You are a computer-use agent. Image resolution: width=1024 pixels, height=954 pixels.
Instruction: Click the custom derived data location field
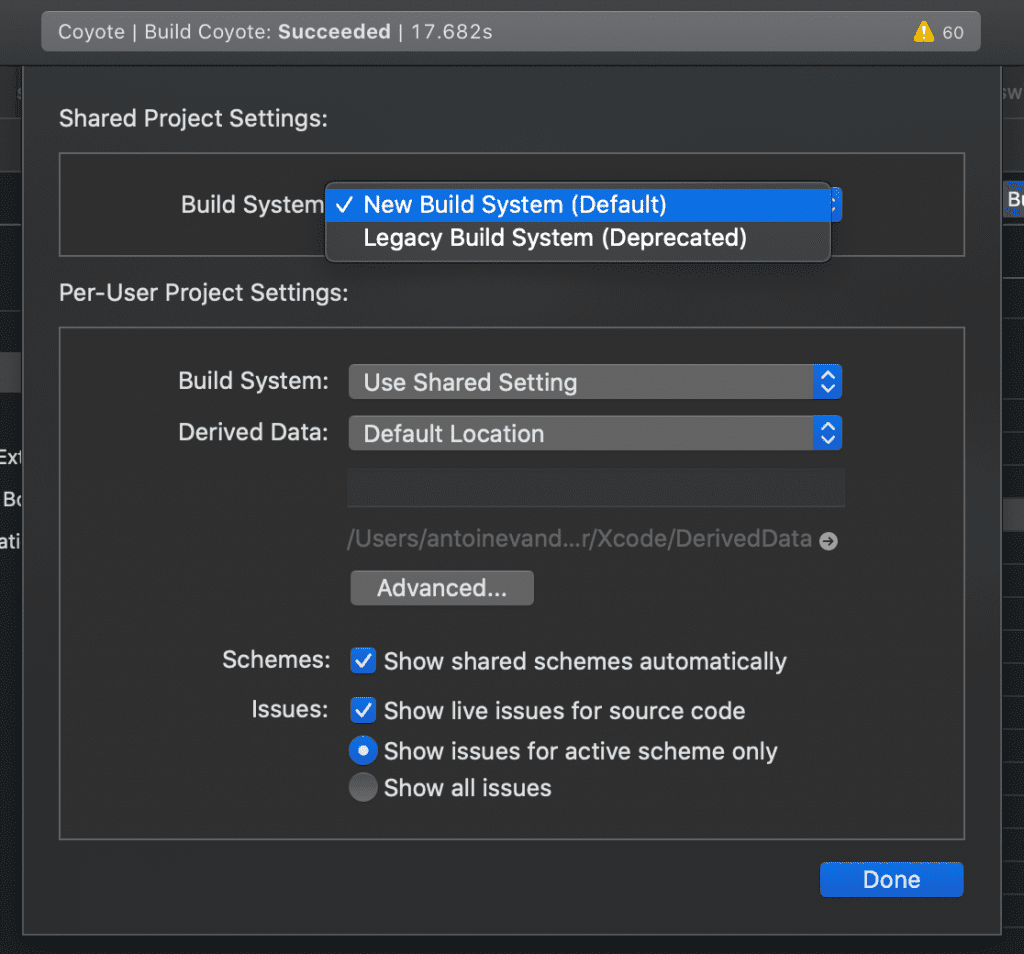pyautogui.click(x=595, y=487)
